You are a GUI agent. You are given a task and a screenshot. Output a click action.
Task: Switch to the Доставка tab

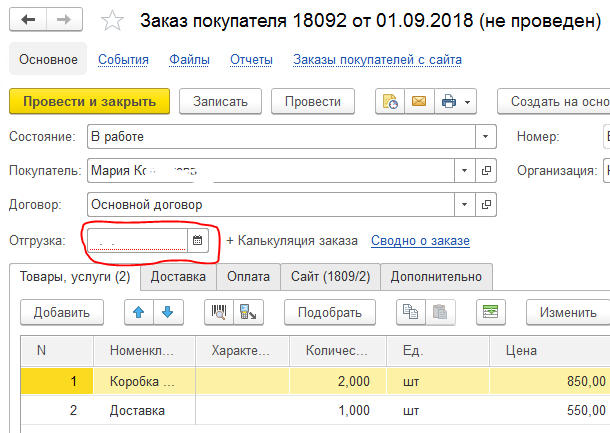178,276
